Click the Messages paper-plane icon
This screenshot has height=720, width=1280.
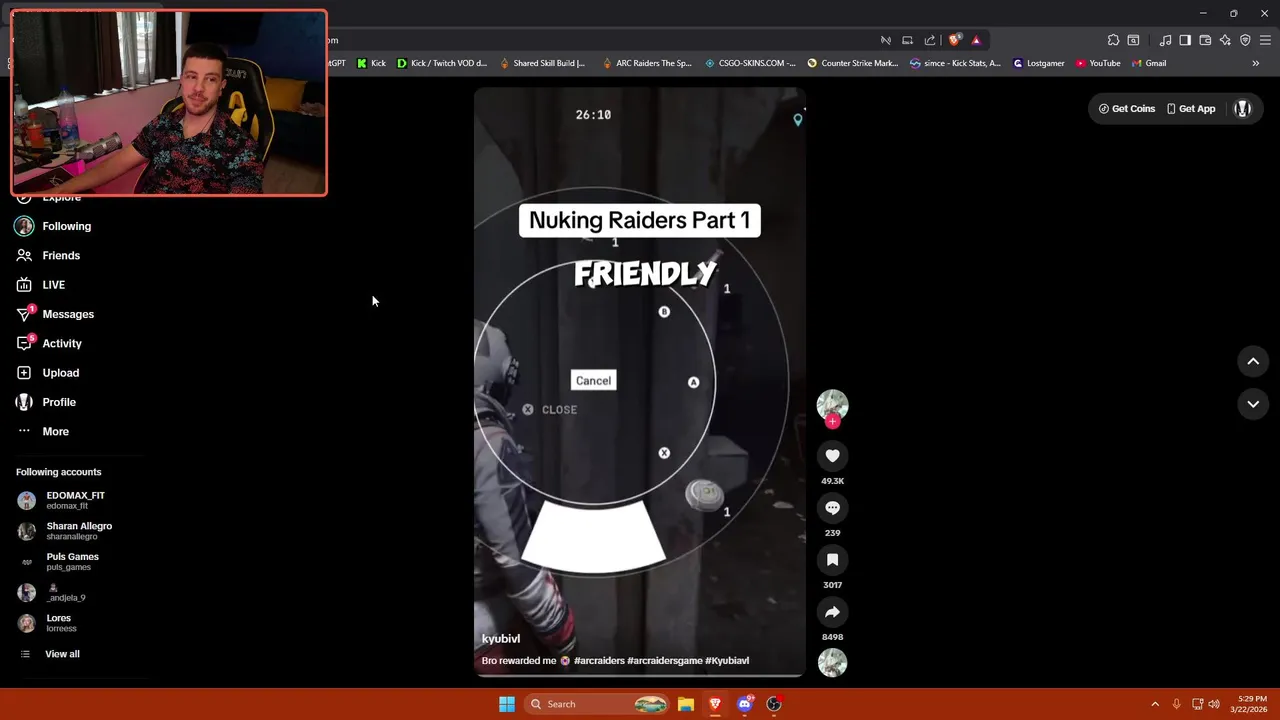pyautogui.click(x=24, y=315)
